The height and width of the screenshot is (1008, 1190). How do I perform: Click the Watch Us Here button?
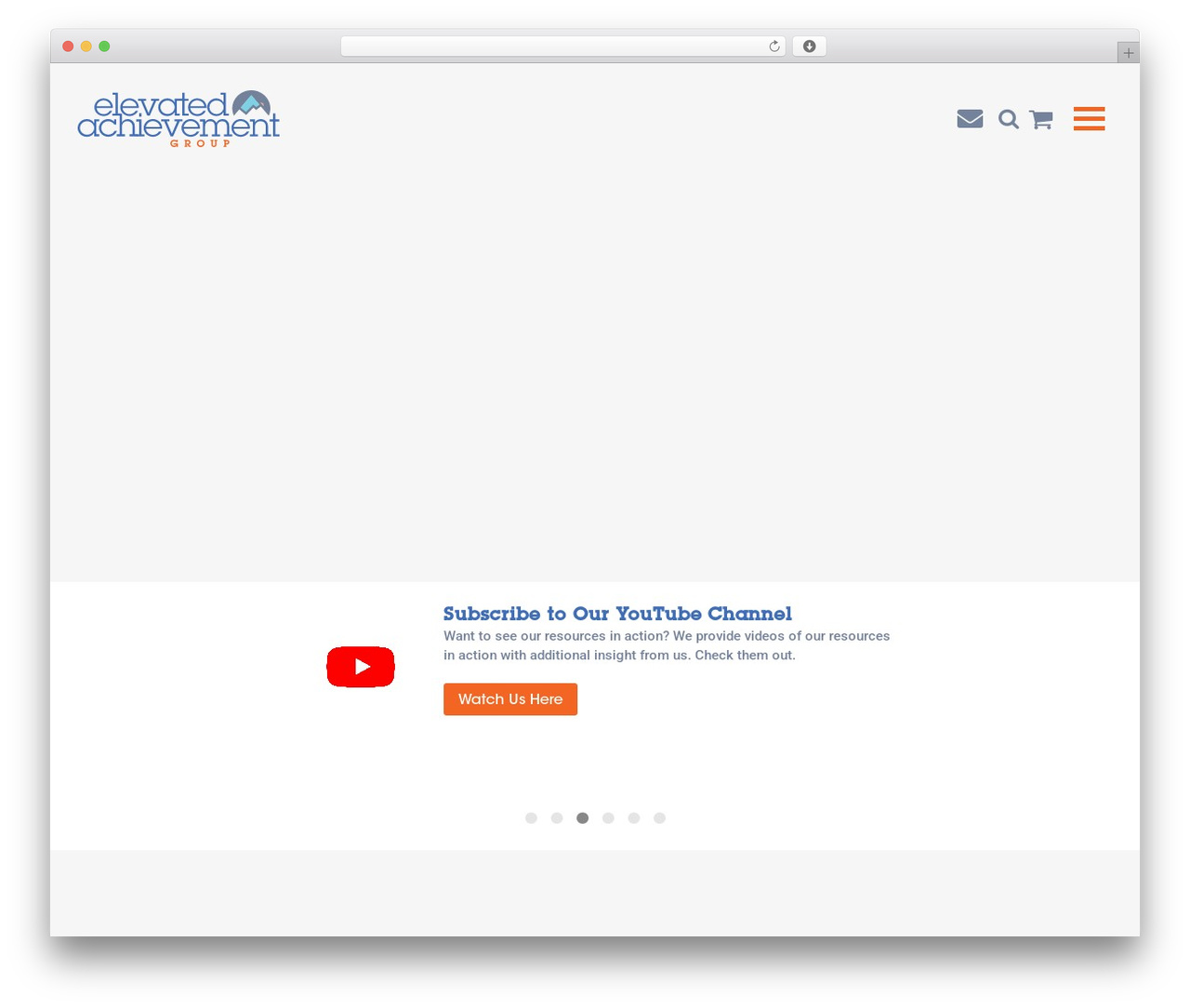(510, 699)
